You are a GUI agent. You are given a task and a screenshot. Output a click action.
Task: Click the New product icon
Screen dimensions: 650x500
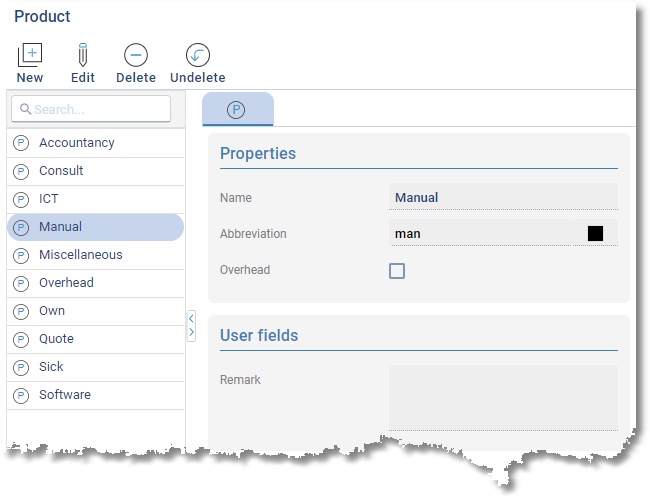click(x=30, y=55)
